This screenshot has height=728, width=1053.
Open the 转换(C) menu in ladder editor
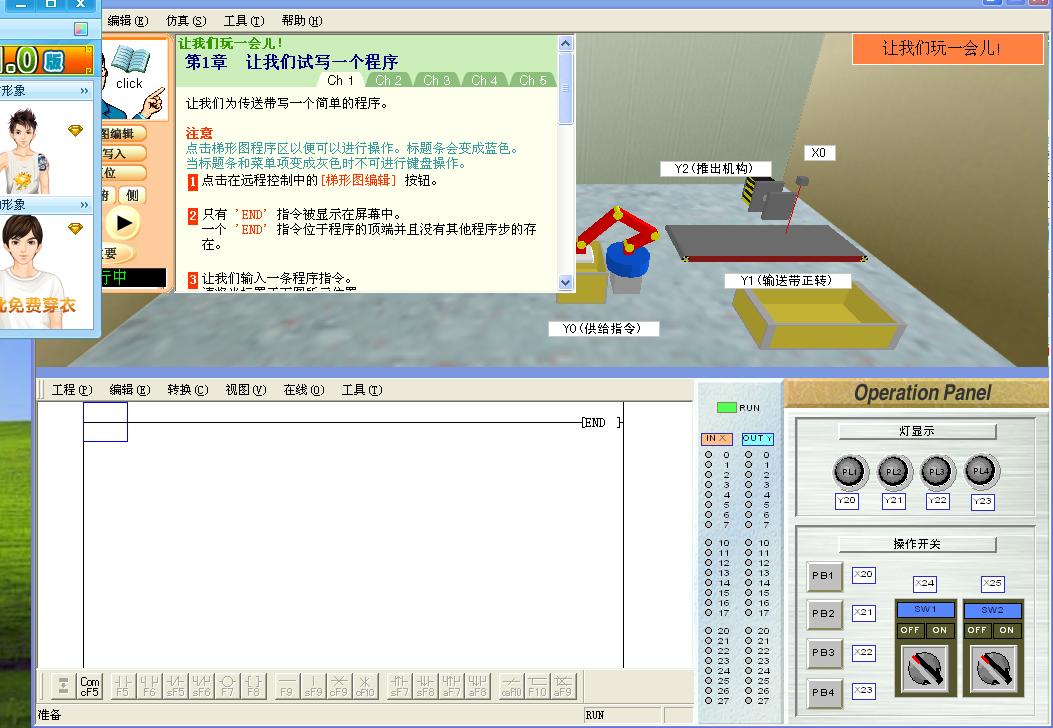(x=187, y=390)
